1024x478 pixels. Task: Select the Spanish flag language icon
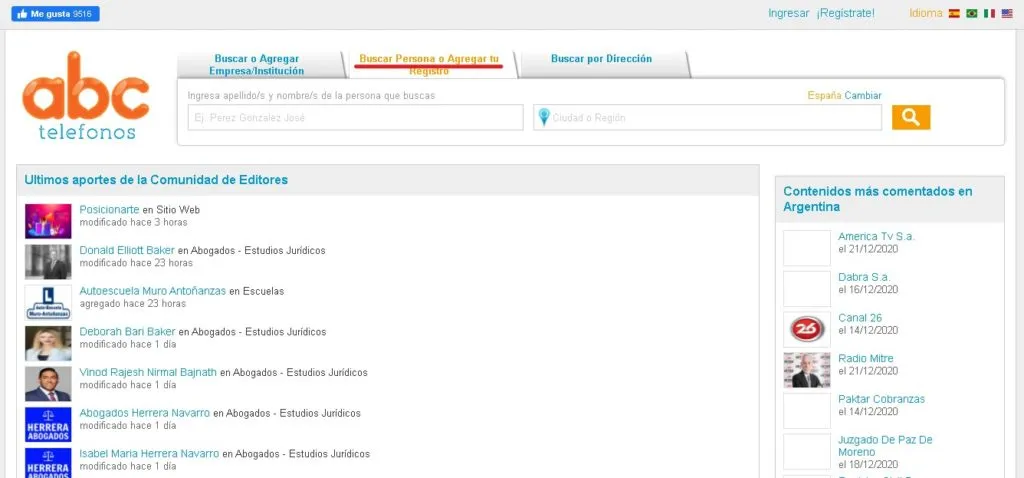click(x=954, y=13)
